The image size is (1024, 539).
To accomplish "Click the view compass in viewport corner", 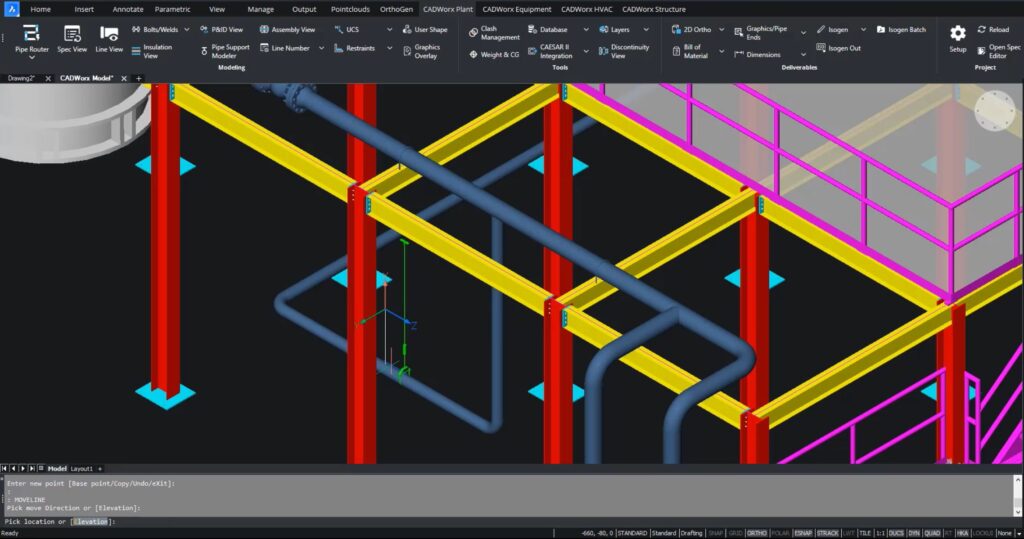I will 994,110.
